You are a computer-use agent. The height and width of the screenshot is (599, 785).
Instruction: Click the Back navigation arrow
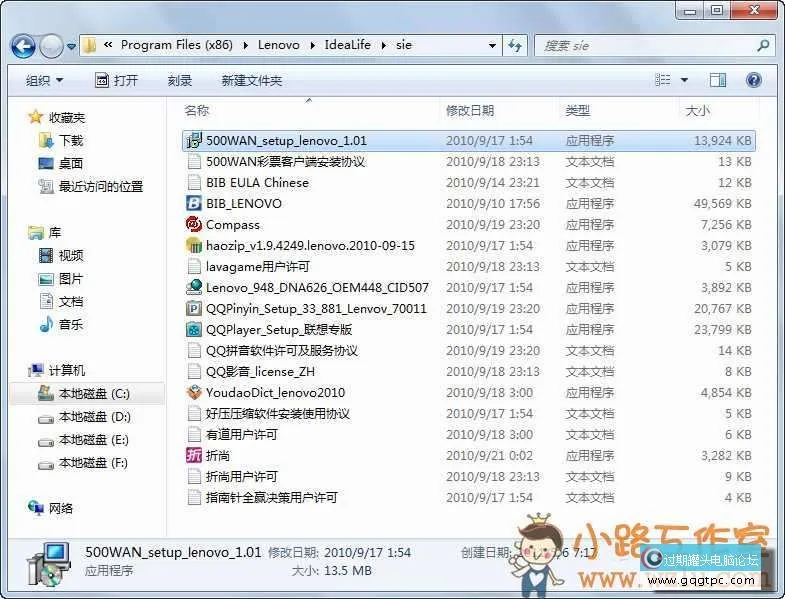23,46
